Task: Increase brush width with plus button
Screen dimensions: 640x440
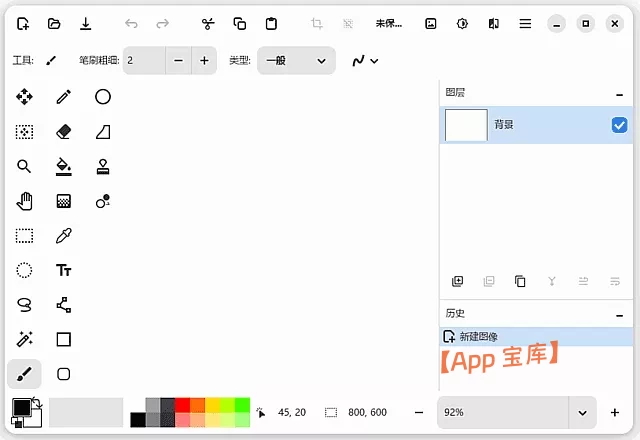Action: point(204,61)
